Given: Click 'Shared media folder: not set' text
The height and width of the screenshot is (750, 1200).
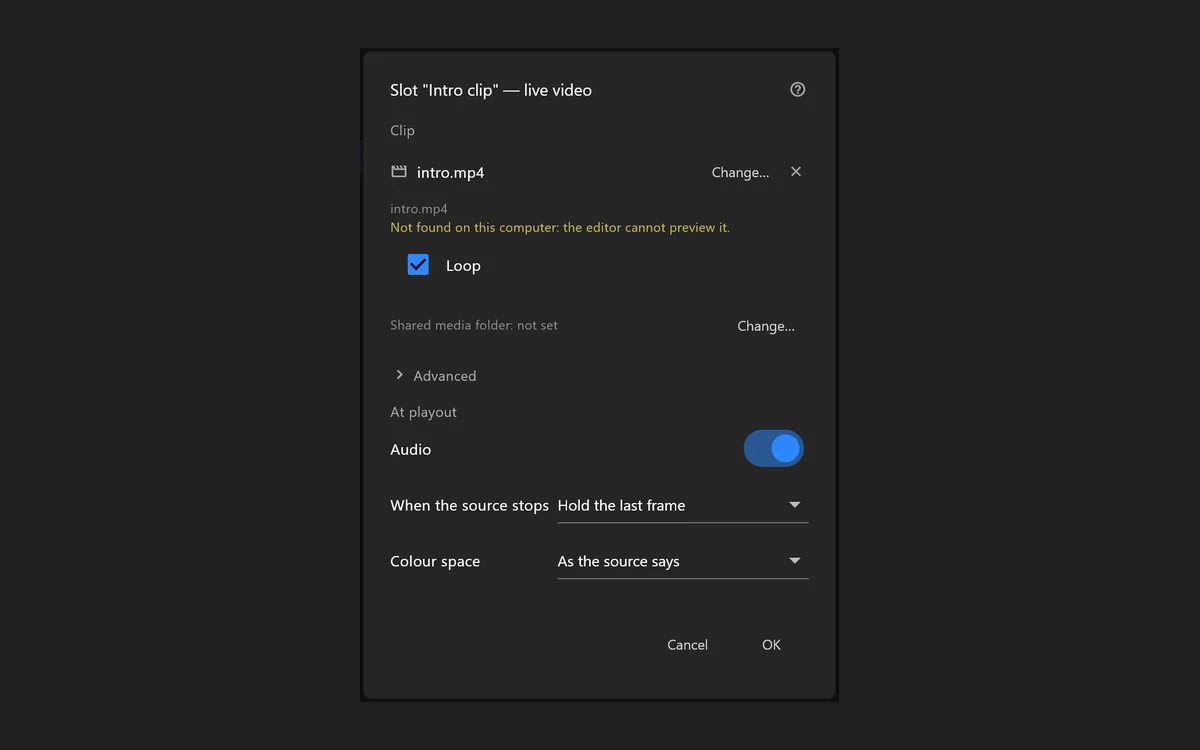Looking at the screenshot, I should 474,325.
